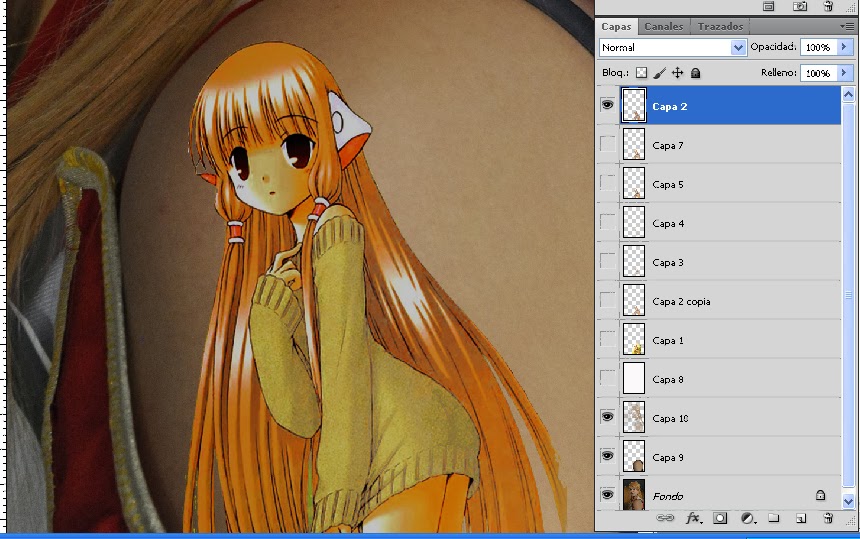The image size is (860, 539).
Task: Show the Capa 4 layer
Action: pyautogui.click(x=607, y=222)
